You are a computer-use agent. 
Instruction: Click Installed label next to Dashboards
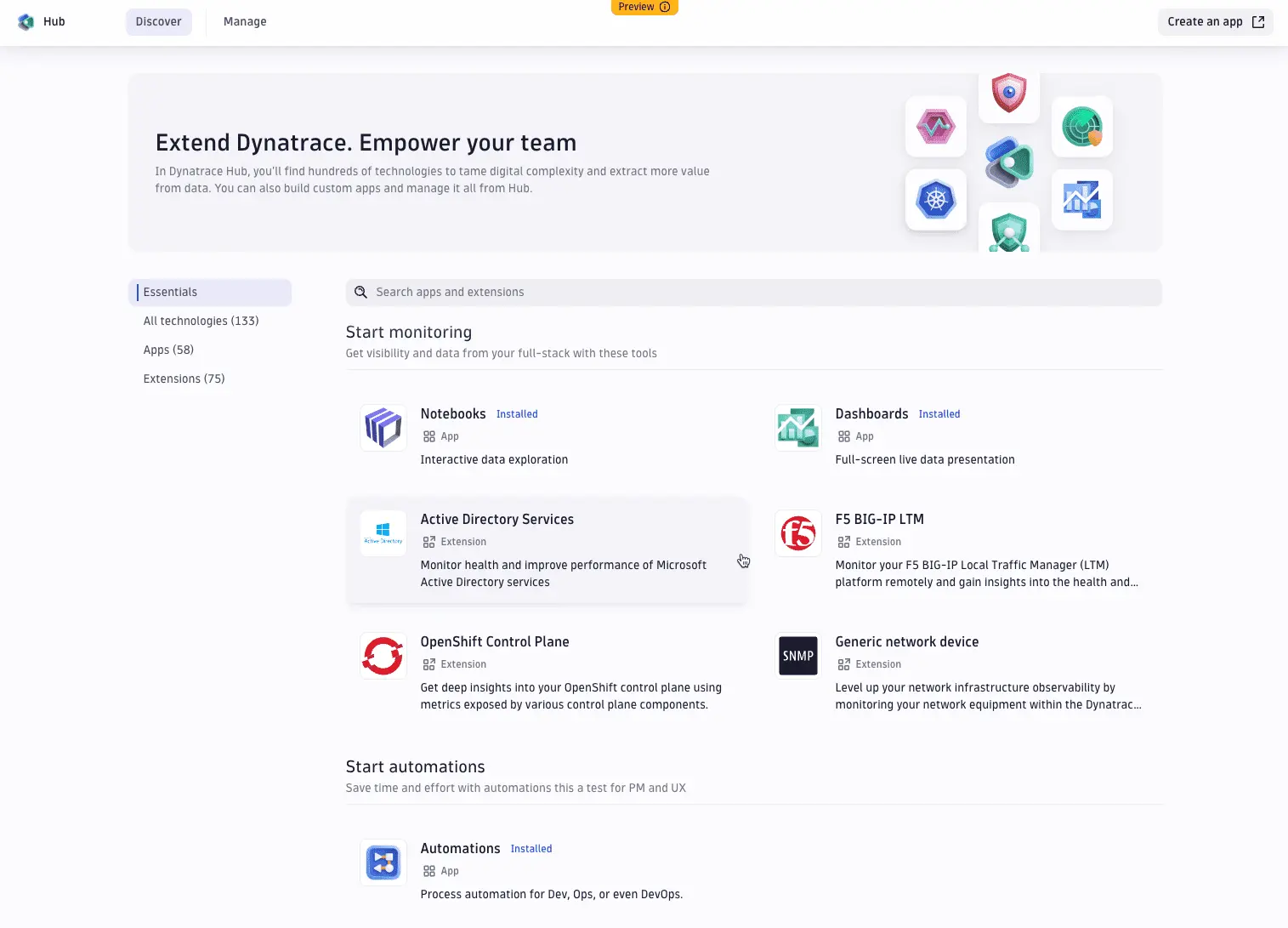coord(939,414)
